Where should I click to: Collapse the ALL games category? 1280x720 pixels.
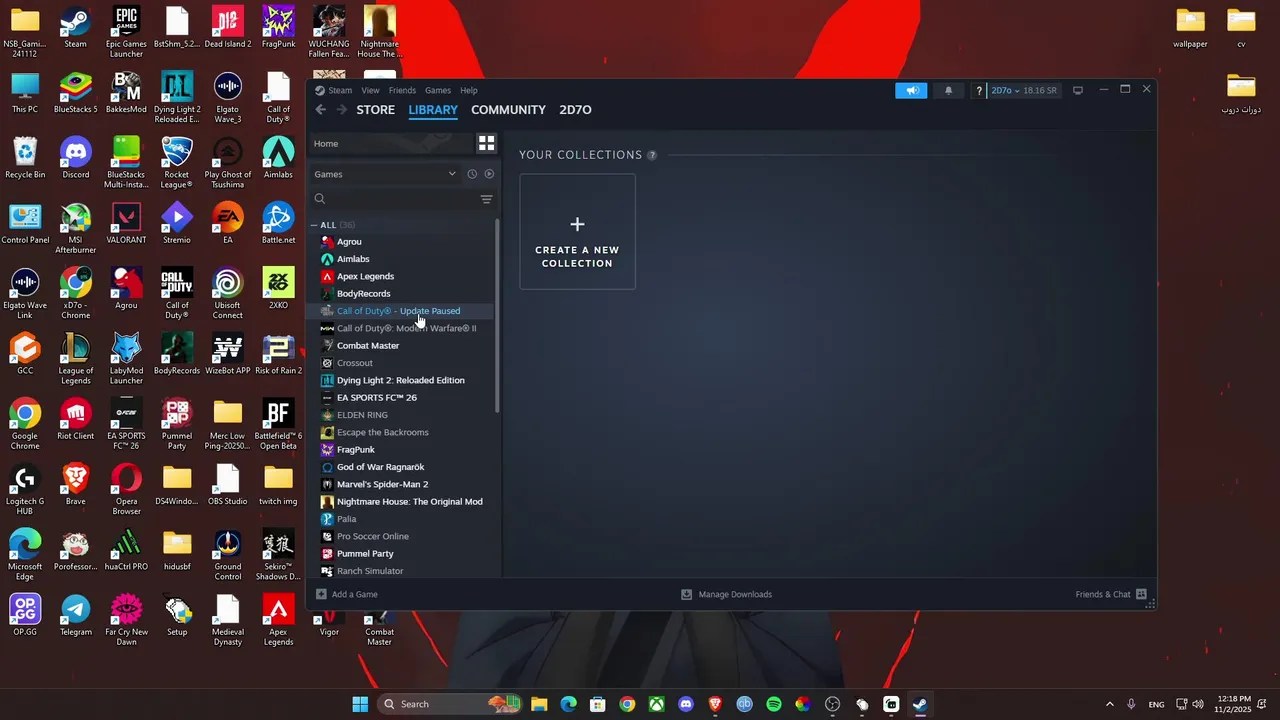pyautogui.click(x=314, y=225)
